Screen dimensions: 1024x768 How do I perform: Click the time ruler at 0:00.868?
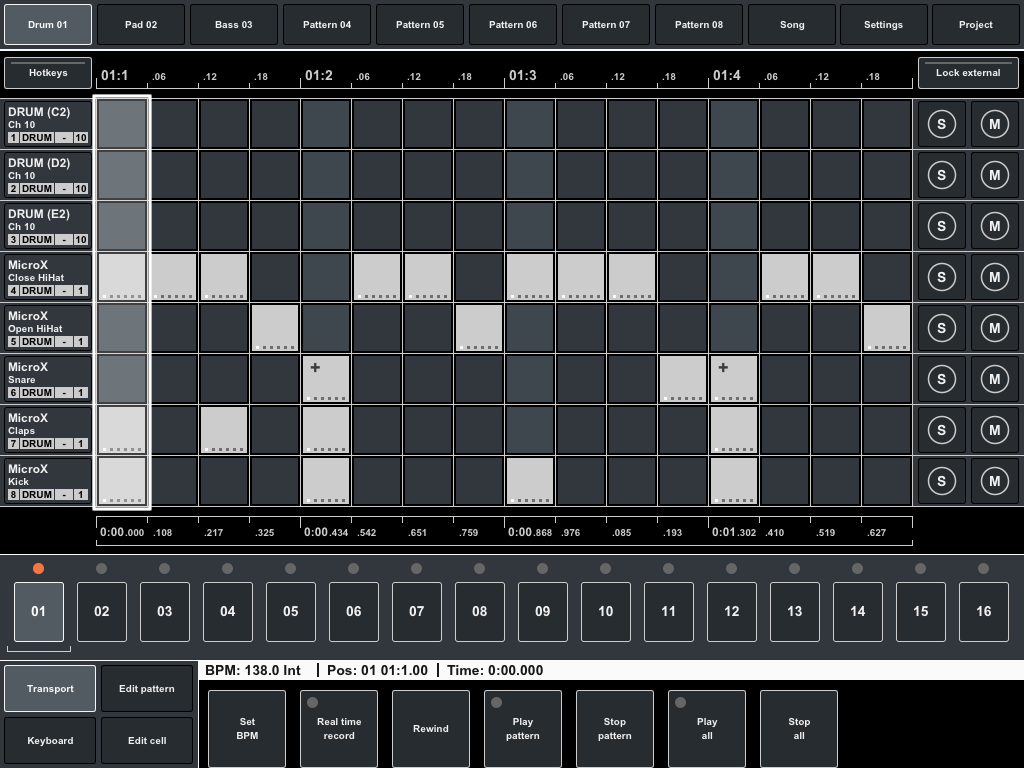click(528, 532)
